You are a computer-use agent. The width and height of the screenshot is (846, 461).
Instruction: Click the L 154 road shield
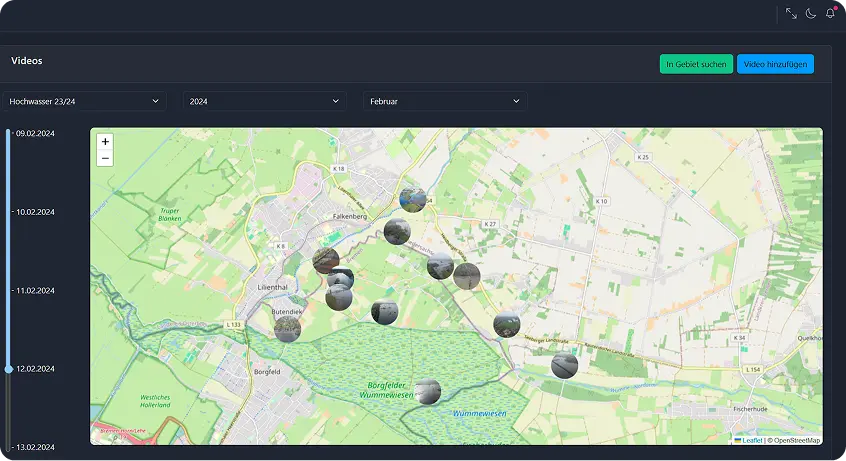coord(753,370)
